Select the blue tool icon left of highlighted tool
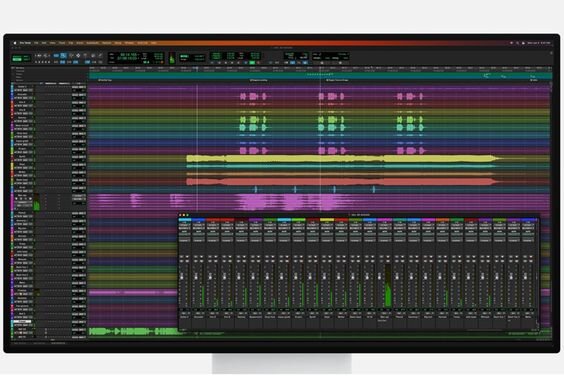The width and height of the screenshot is (564, 376). tap(56, 56)
